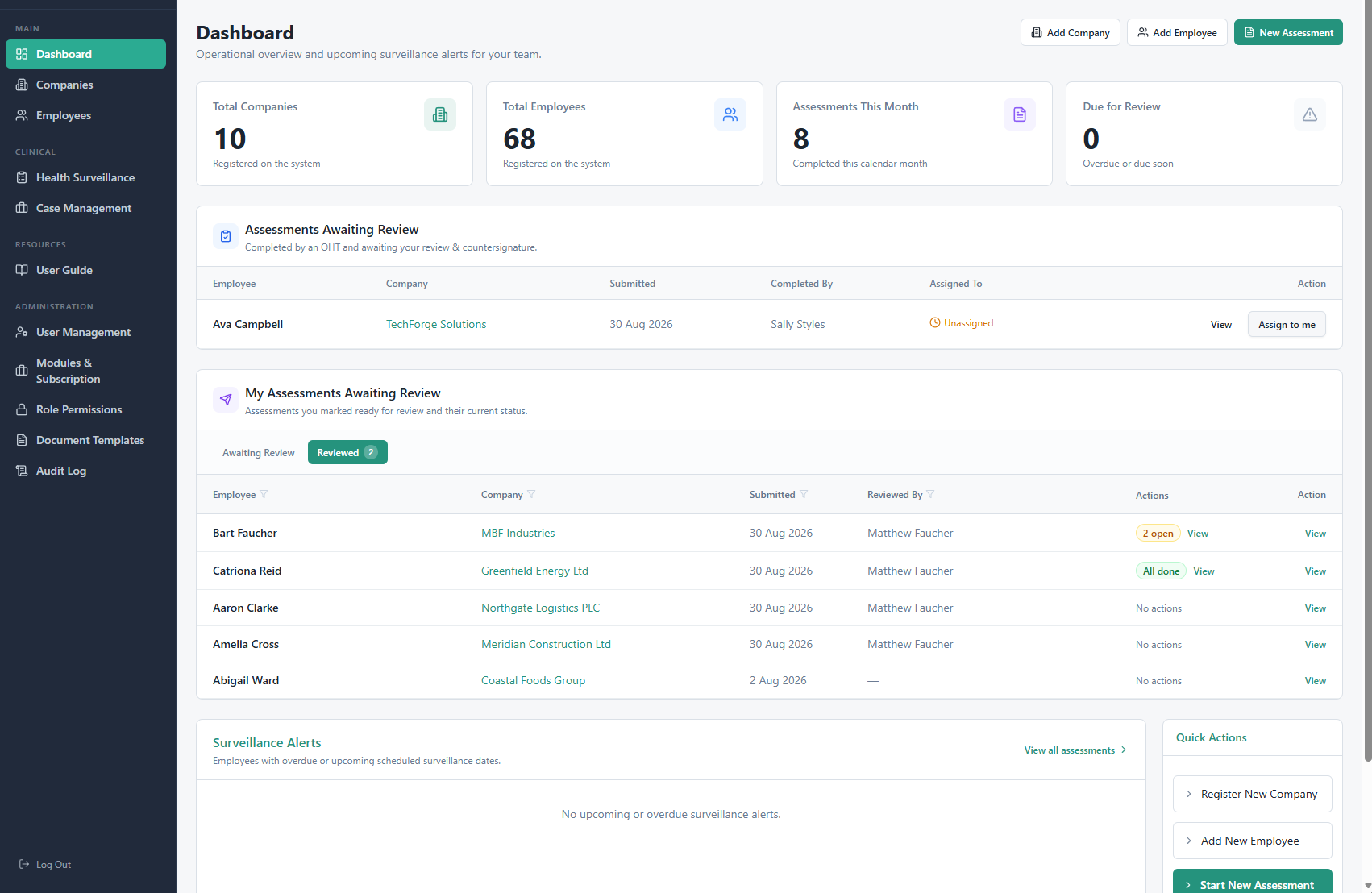
Task: Click the Total Companies card building icon
Action: click(440, 114)
